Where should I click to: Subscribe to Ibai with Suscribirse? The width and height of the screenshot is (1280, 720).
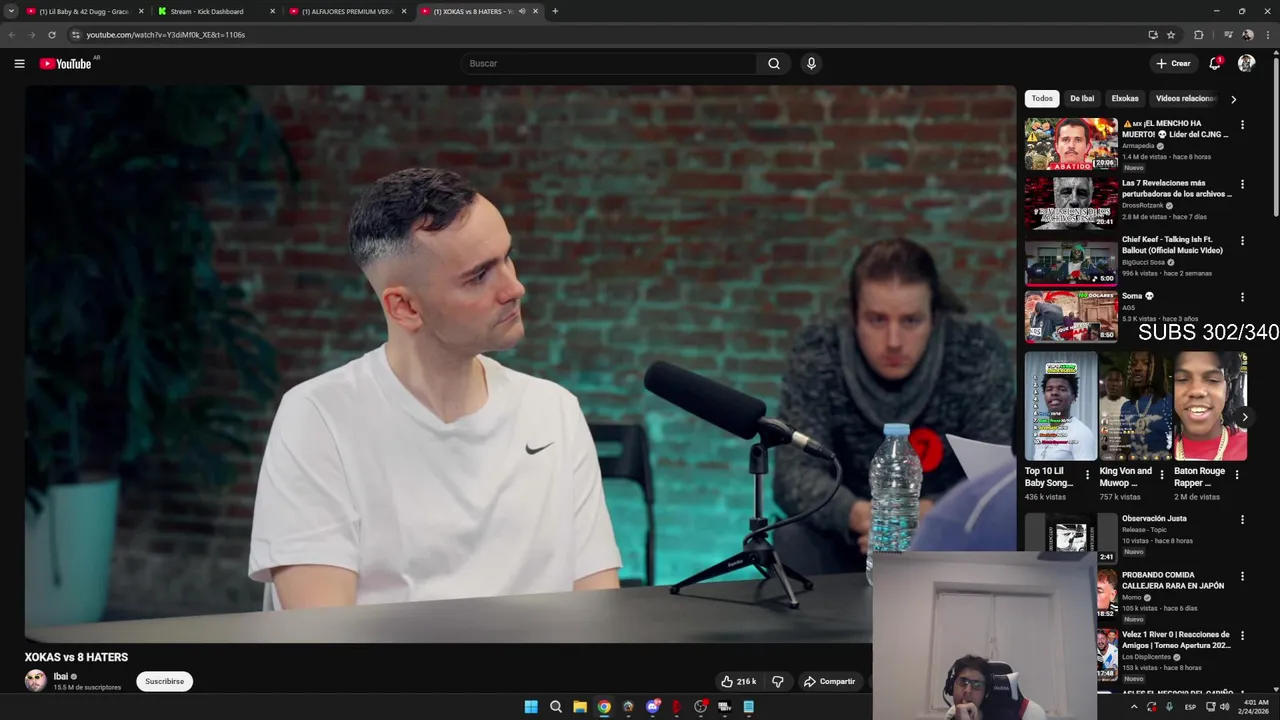(164, 682)
